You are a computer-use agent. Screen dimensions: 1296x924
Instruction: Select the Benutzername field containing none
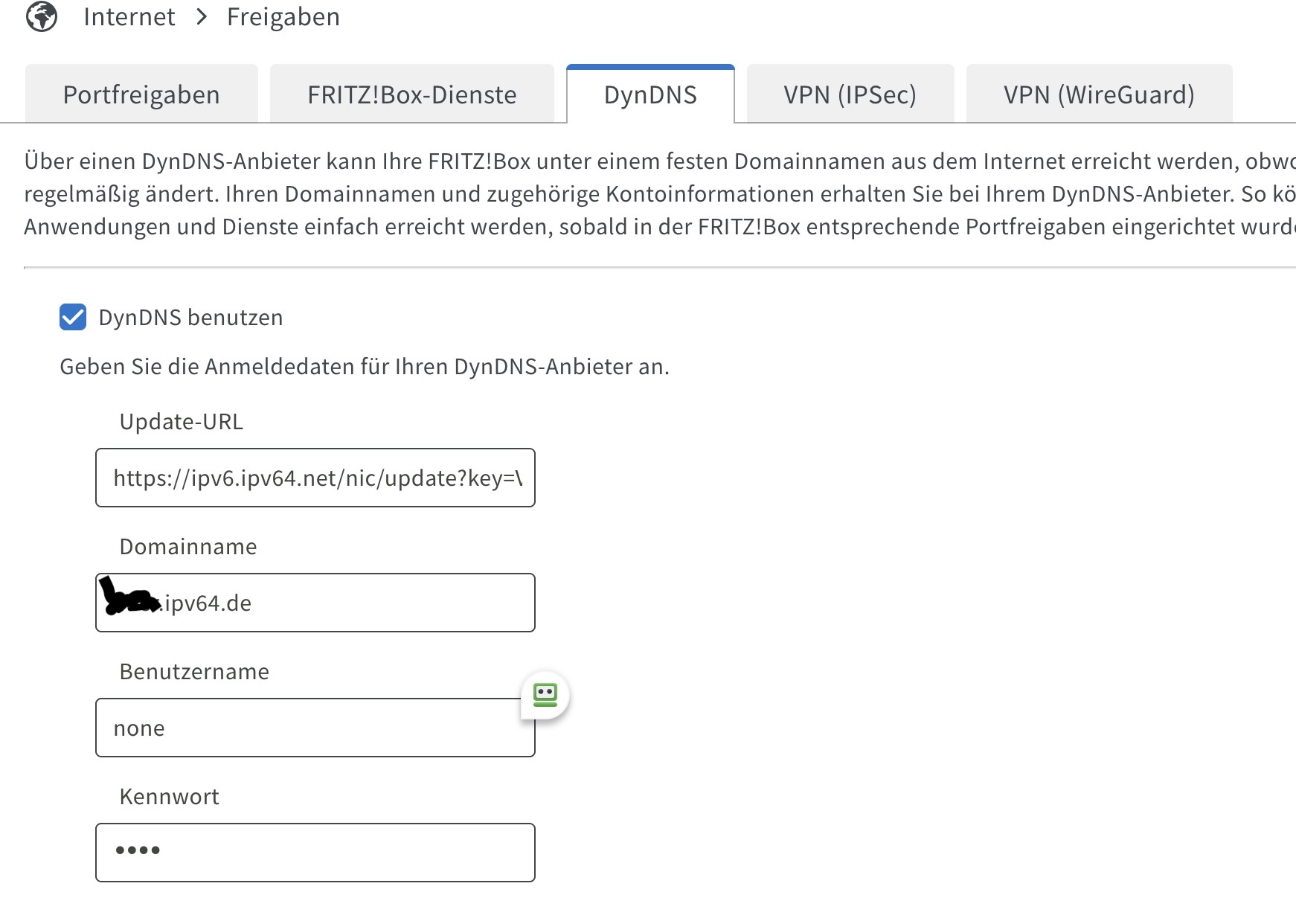(x=315, y=728)
